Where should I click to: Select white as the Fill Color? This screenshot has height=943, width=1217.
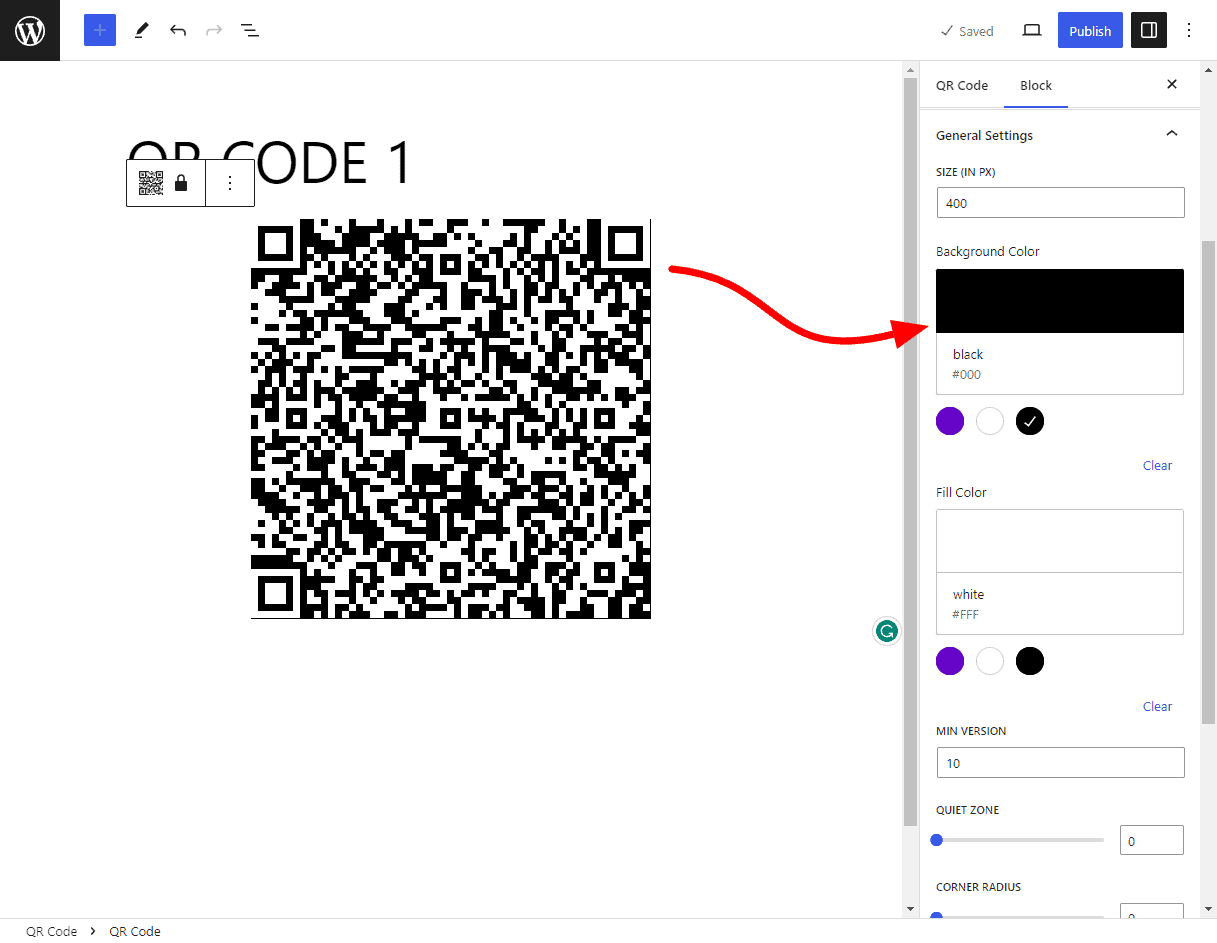pyautogui.click(x=989, y=661)
